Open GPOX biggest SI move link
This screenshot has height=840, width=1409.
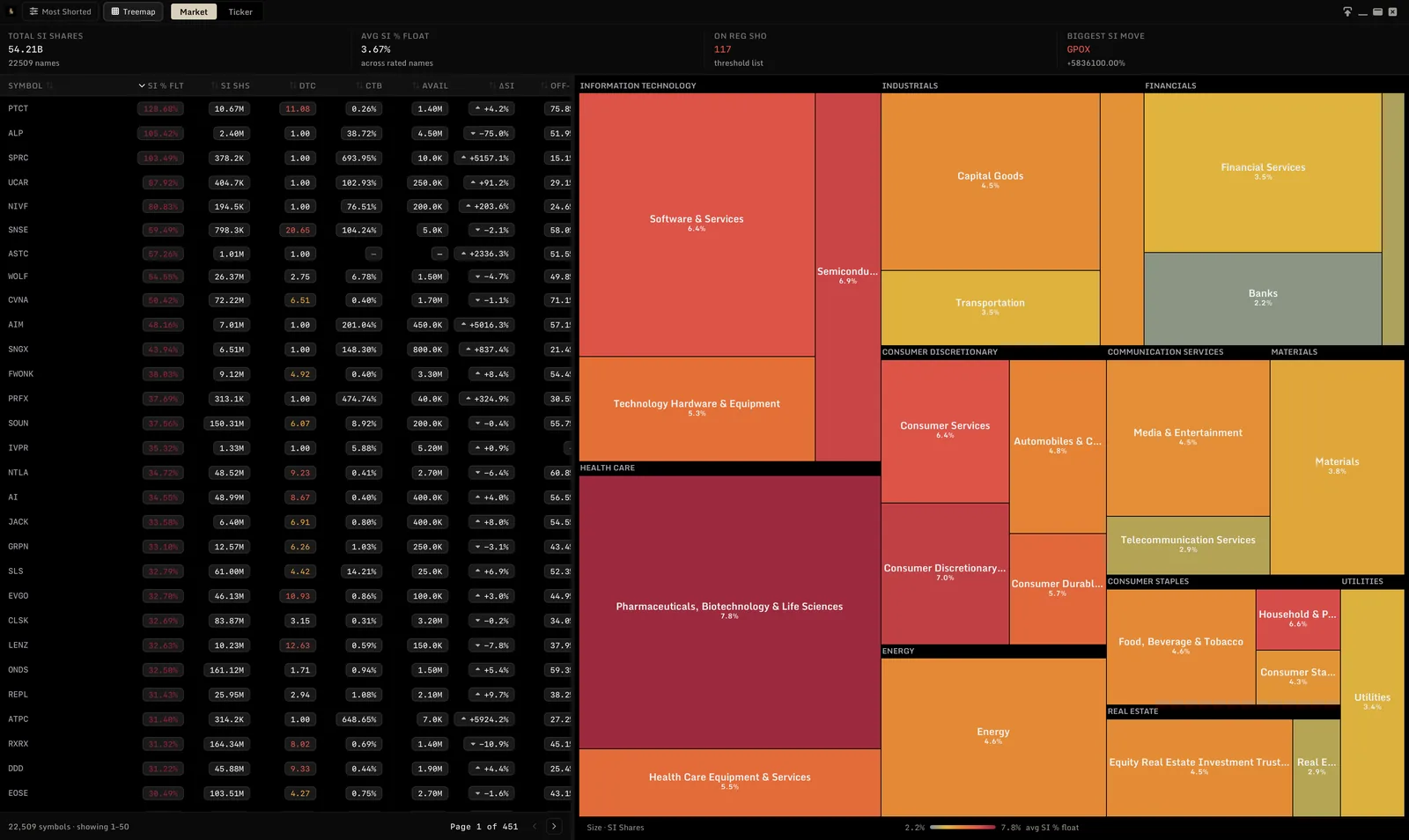coord(1079,49)
